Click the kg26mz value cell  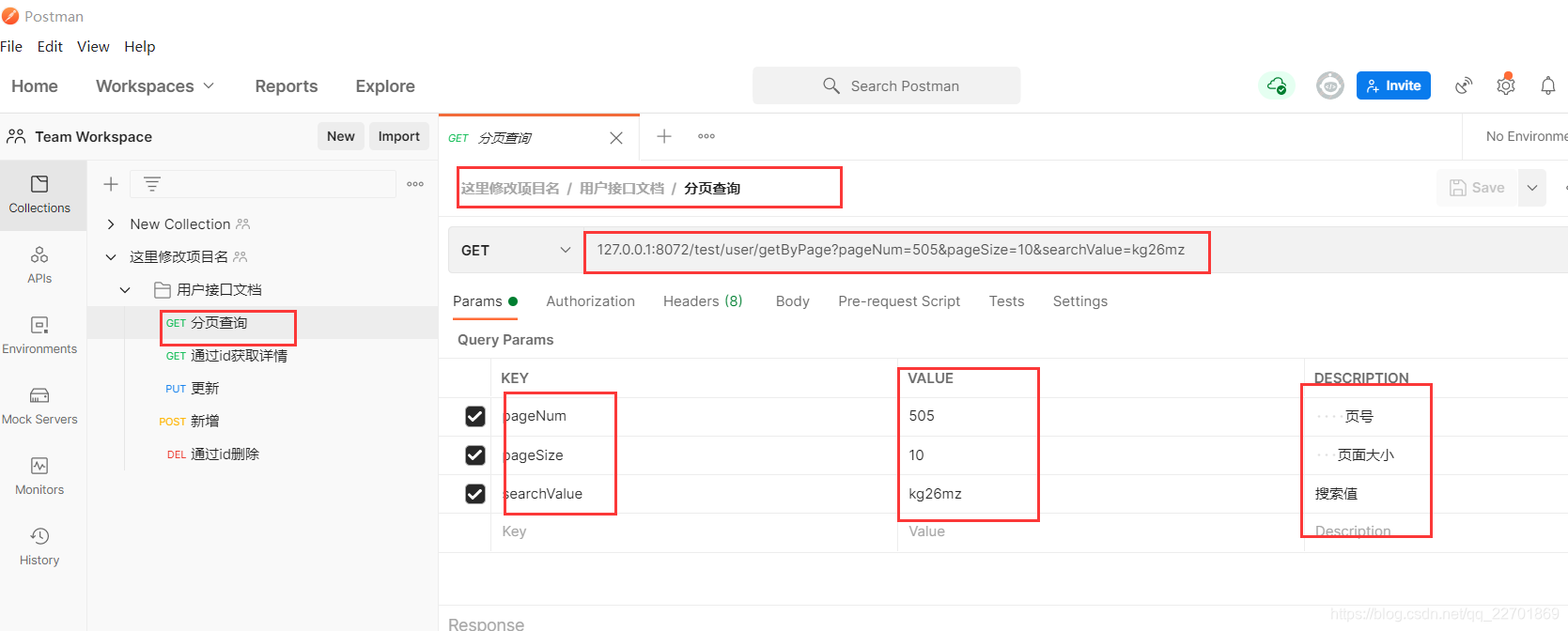point(1100,494)
